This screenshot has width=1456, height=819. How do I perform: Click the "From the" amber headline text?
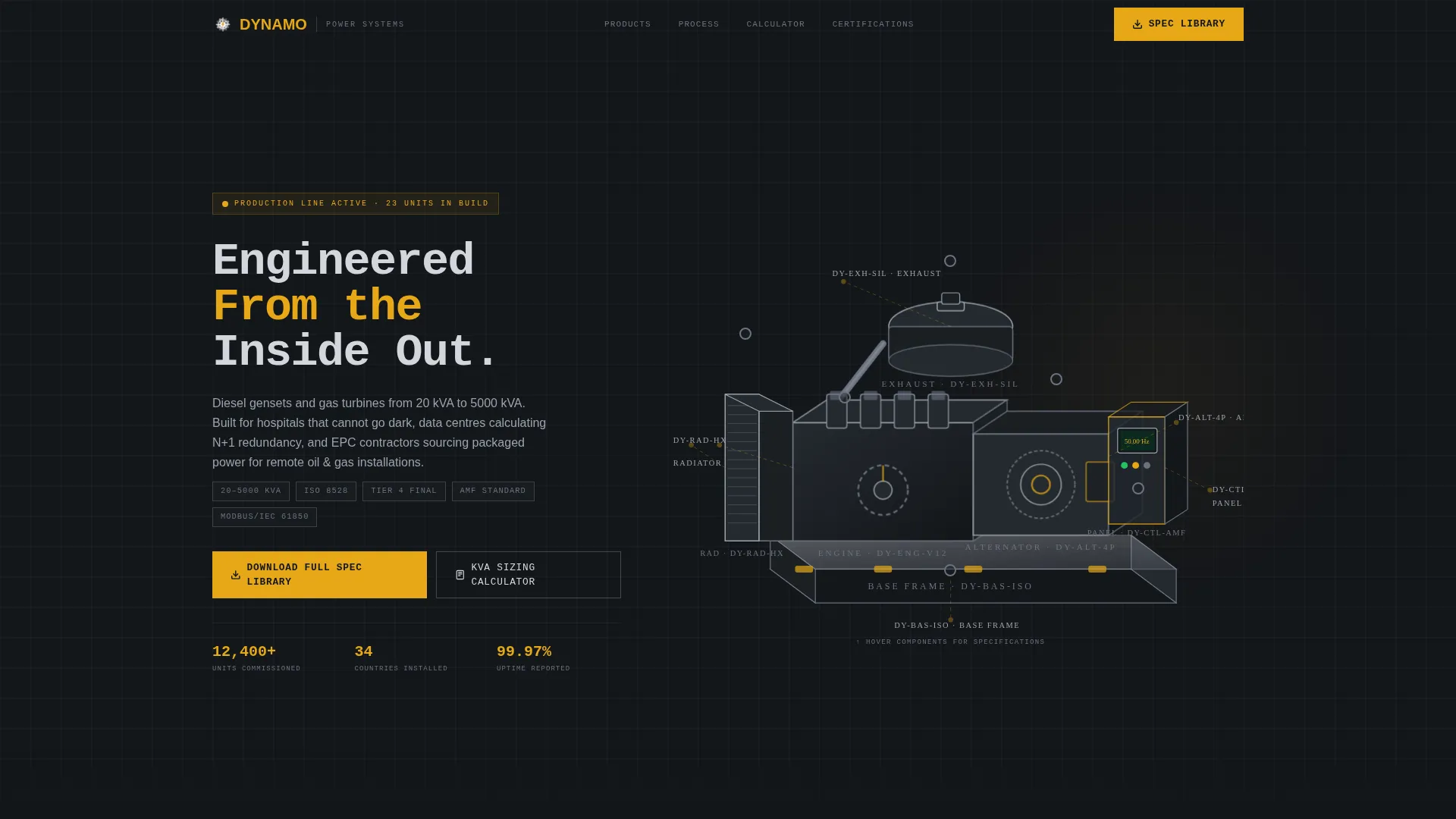click(x=317, y=306)
